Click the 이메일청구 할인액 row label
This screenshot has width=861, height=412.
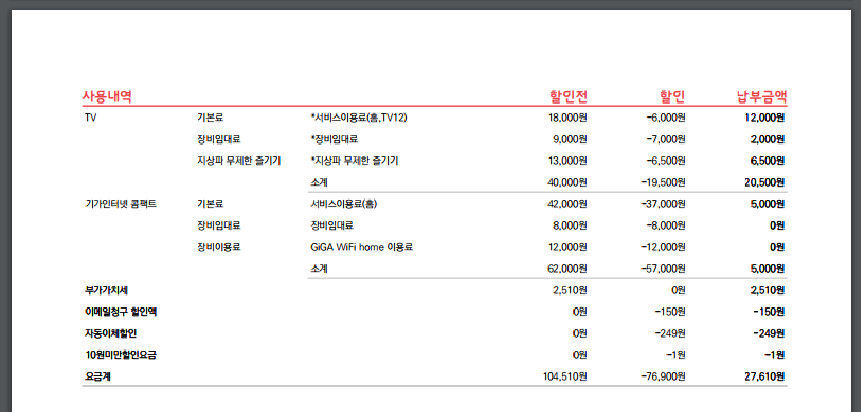click(121, 312)
